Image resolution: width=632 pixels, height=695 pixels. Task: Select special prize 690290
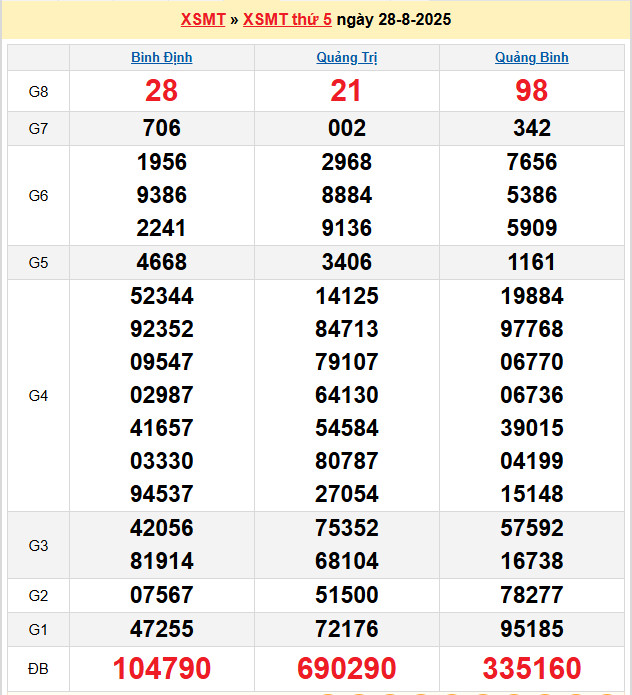[x=347, y=669]
